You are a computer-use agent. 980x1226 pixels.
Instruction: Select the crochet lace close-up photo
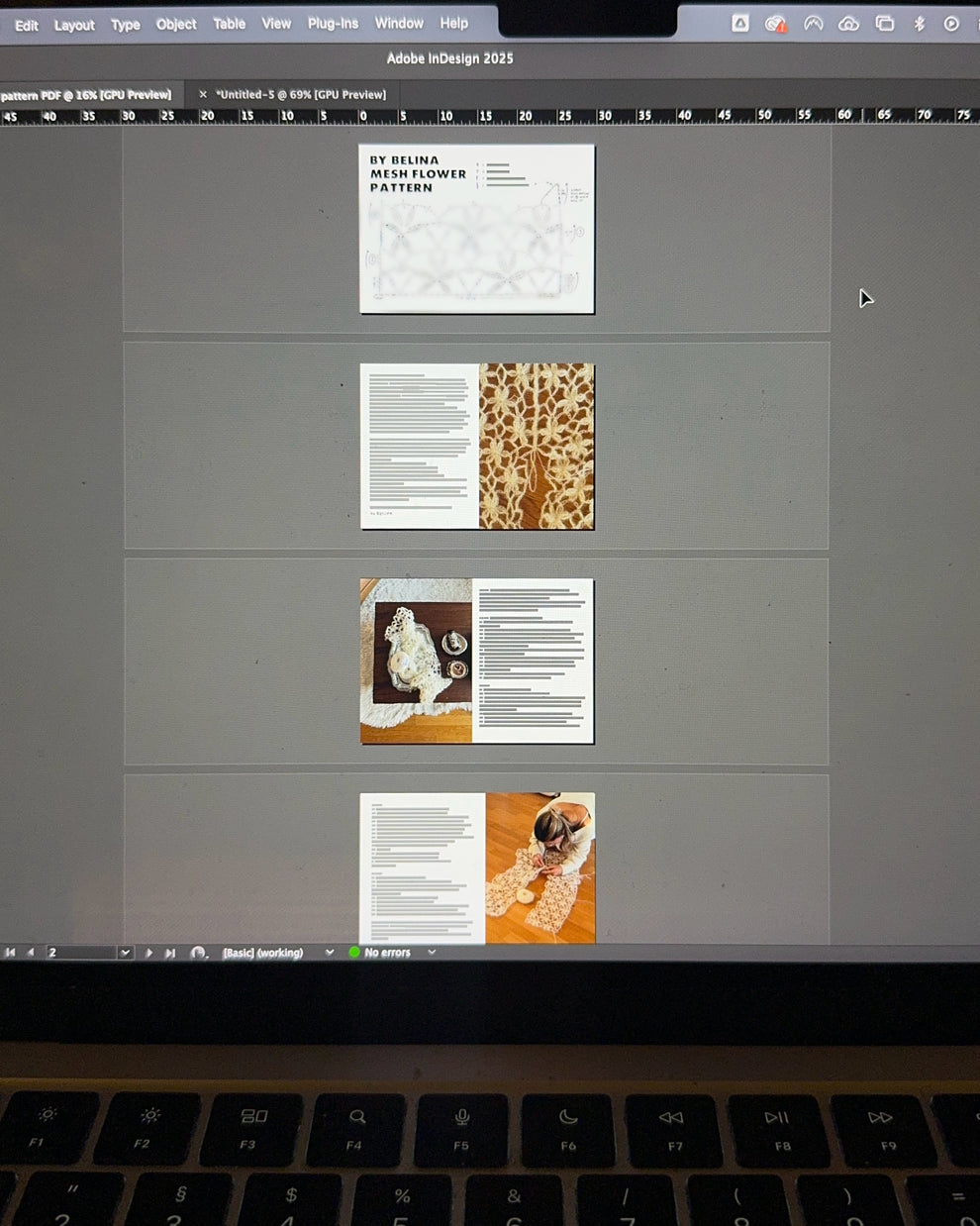tap(537, 446)
